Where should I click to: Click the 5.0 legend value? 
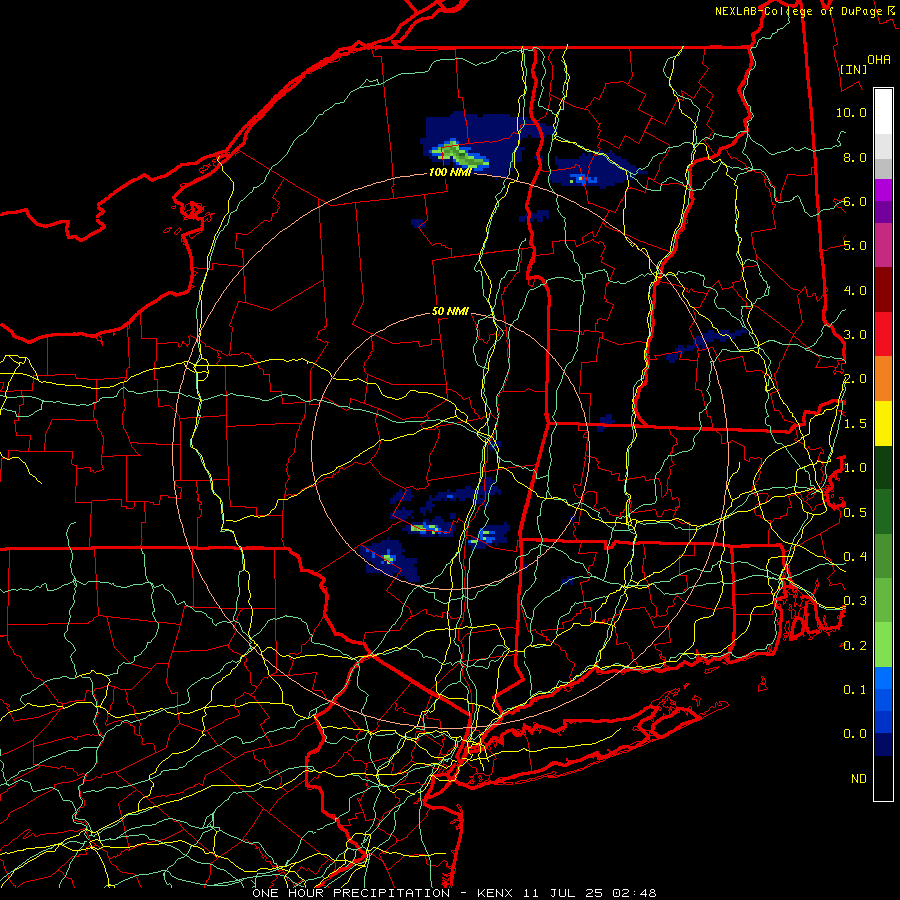(855, 246)
